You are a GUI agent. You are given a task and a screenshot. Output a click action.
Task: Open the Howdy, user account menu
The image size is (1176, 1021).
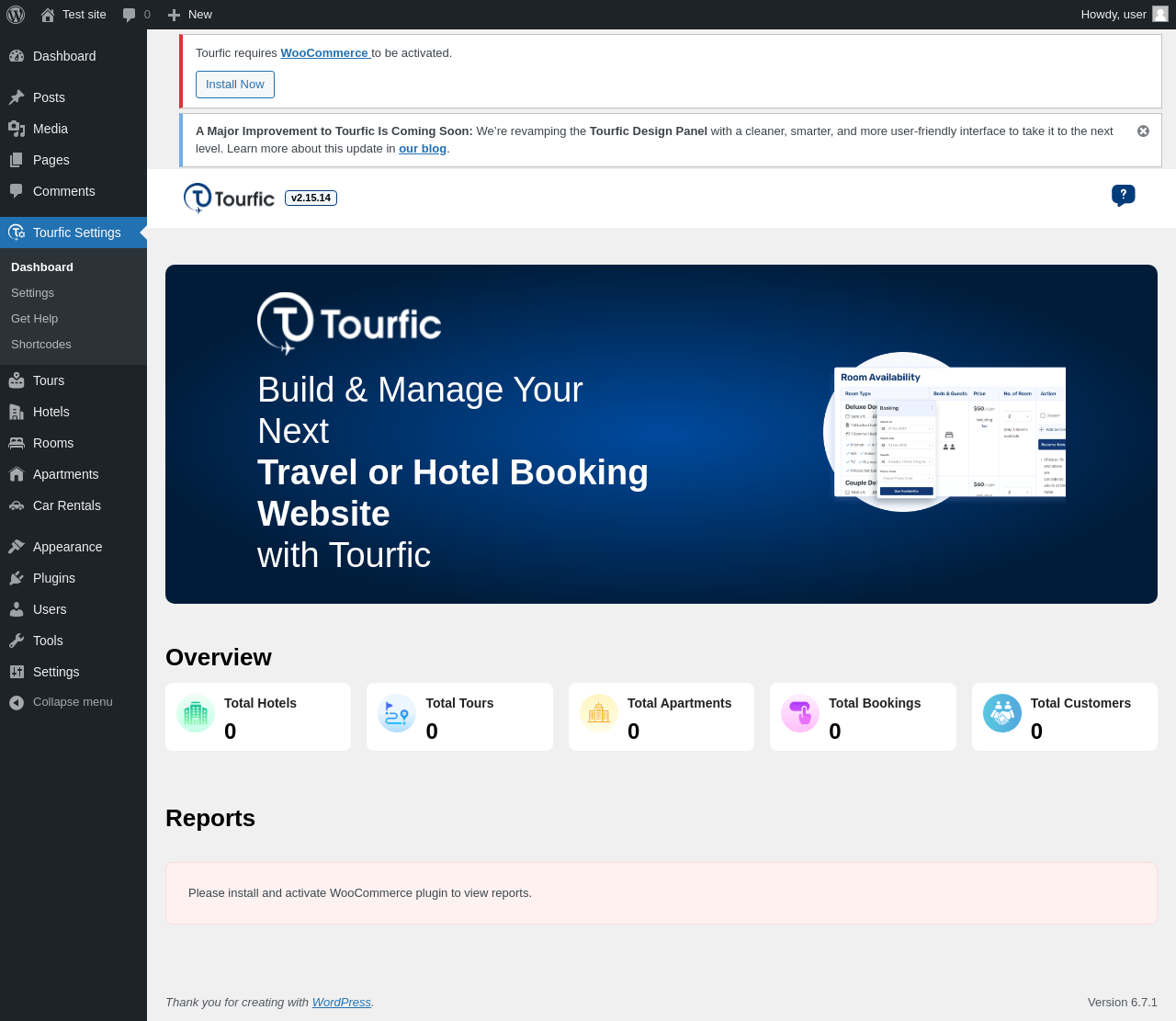(x=1125, y=15)
